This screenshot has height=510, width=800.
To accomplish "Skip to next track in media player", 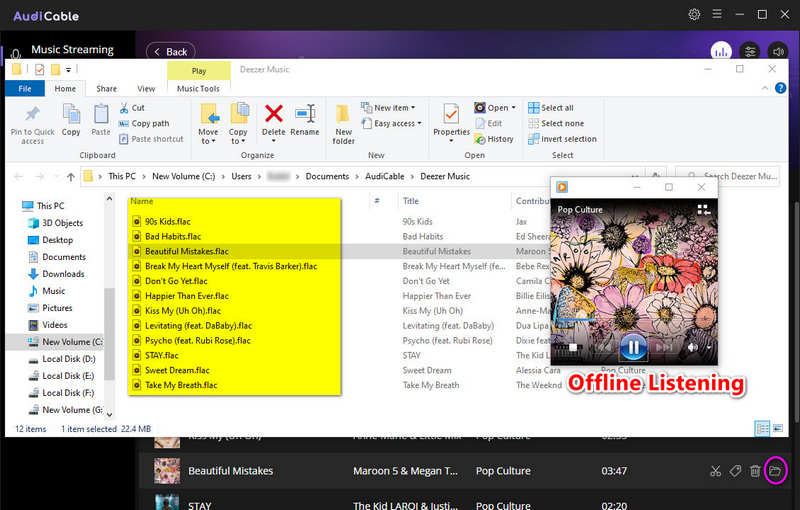I will click(x=664, y=347).
